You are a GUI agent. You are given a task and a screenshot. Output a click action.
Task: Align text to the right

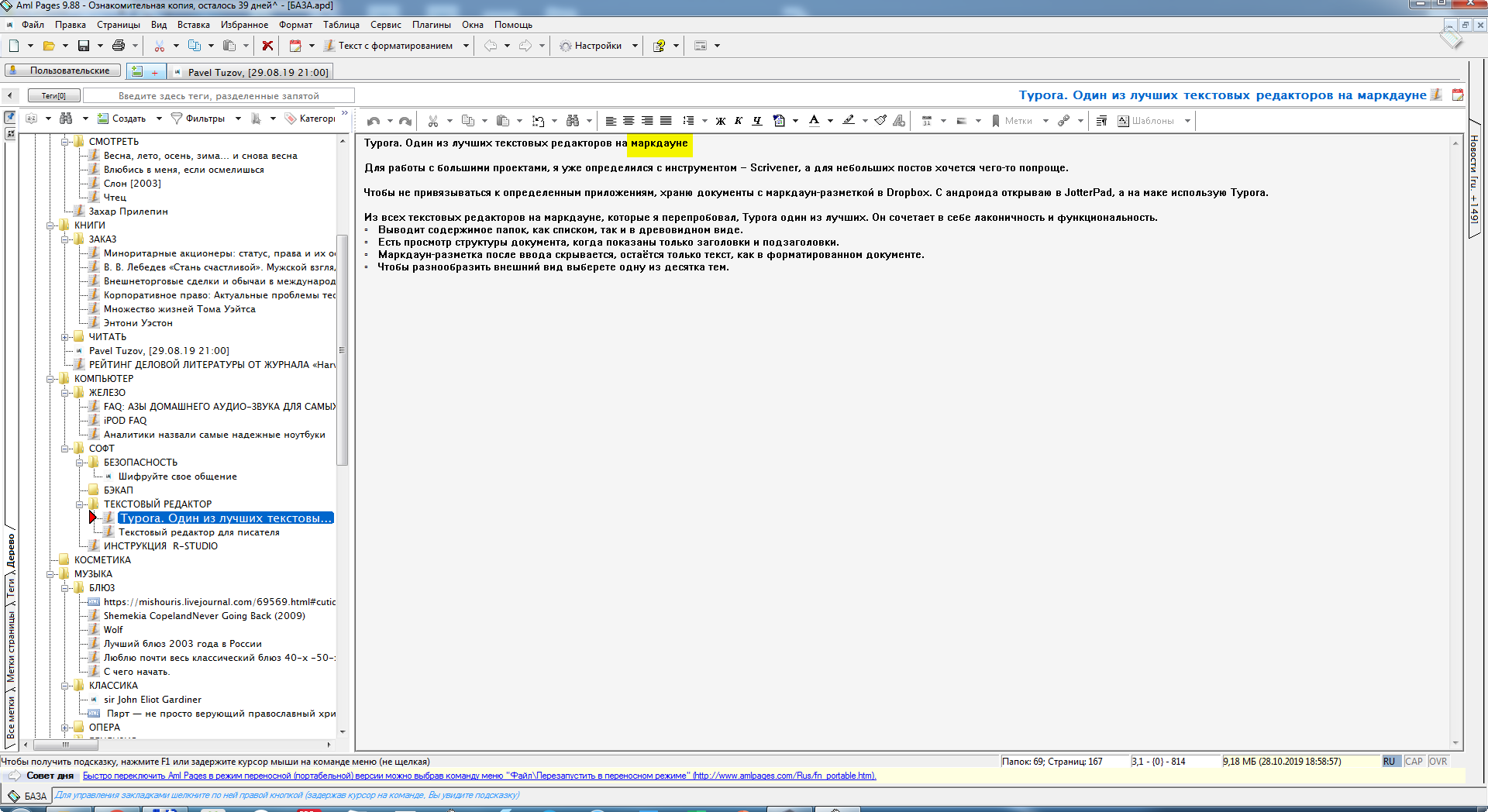pos(647,121)
